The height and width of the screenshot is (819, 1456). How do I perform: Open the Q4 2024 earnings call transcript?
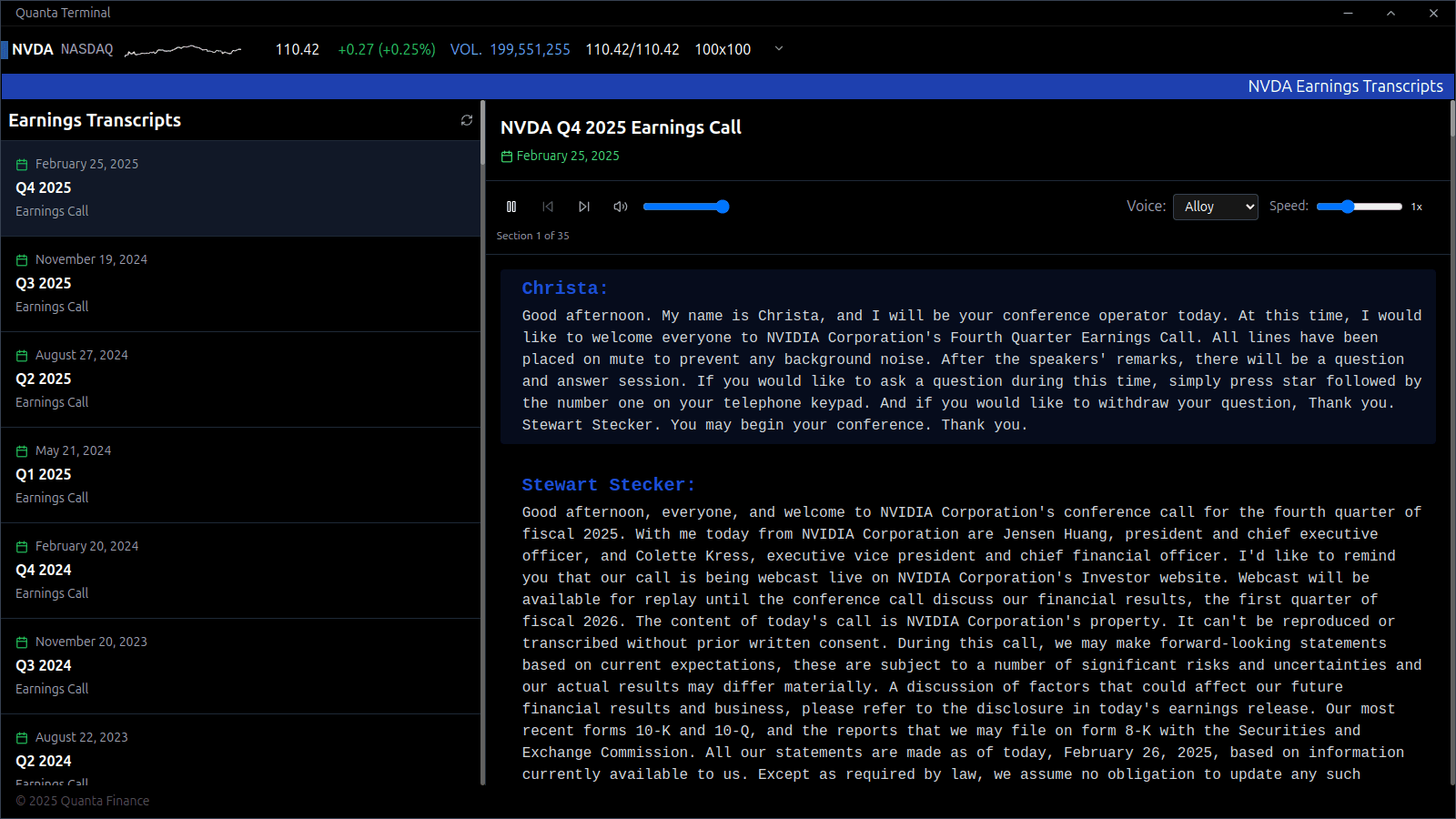point(240,571)
